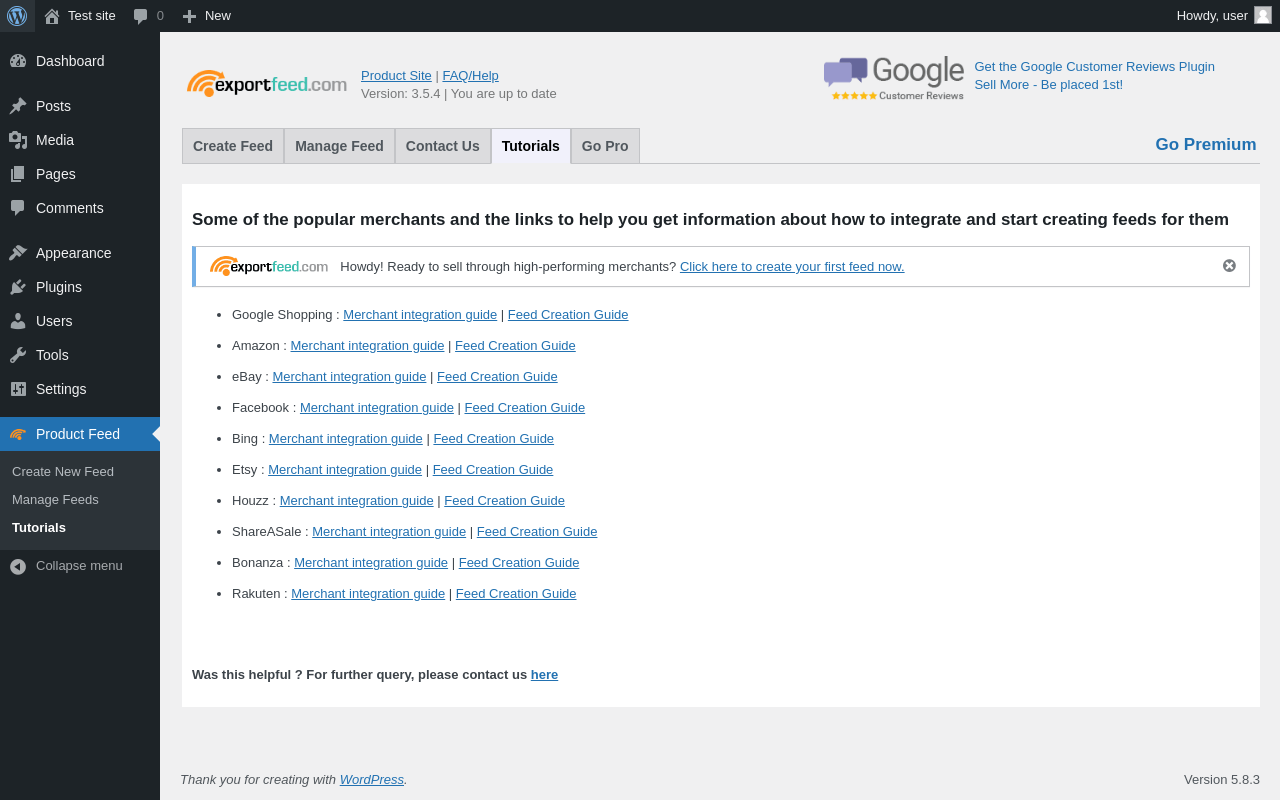Switch to the Create Feed tab
The height and width of the screenshot is (800, 1280).
point(233,146)
